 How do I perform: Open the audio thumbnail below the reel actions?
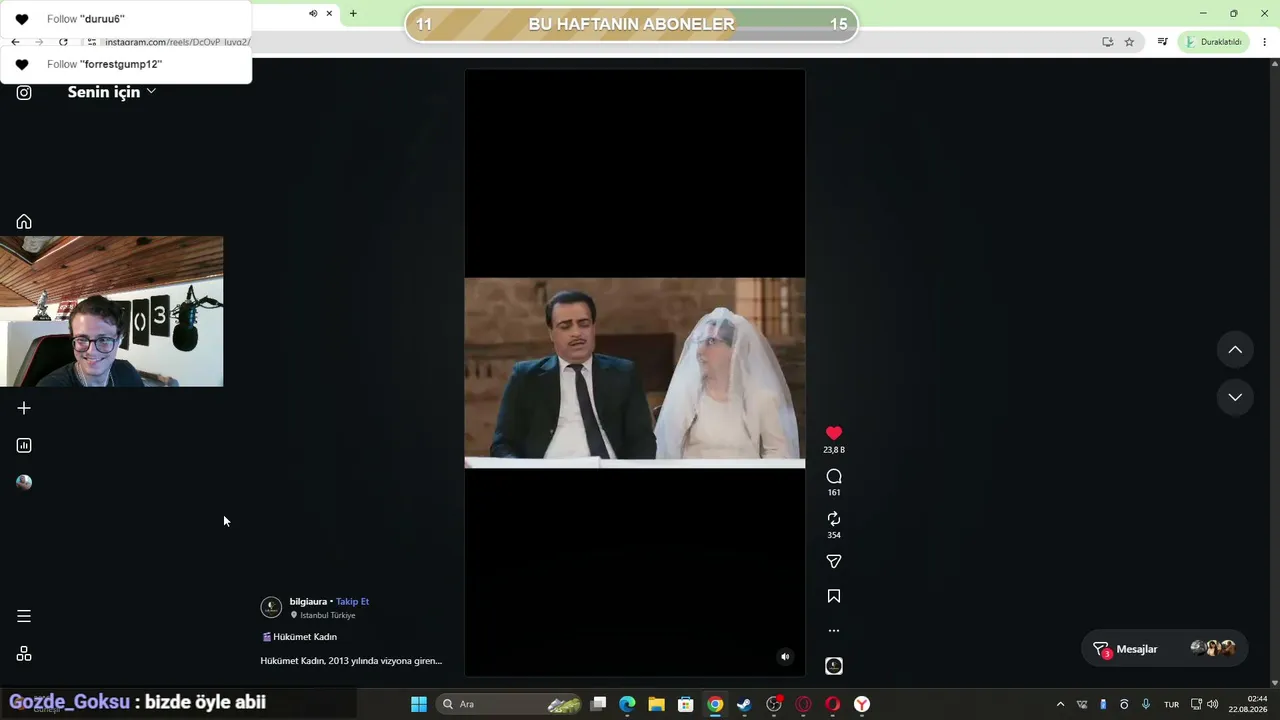[834, 666]
